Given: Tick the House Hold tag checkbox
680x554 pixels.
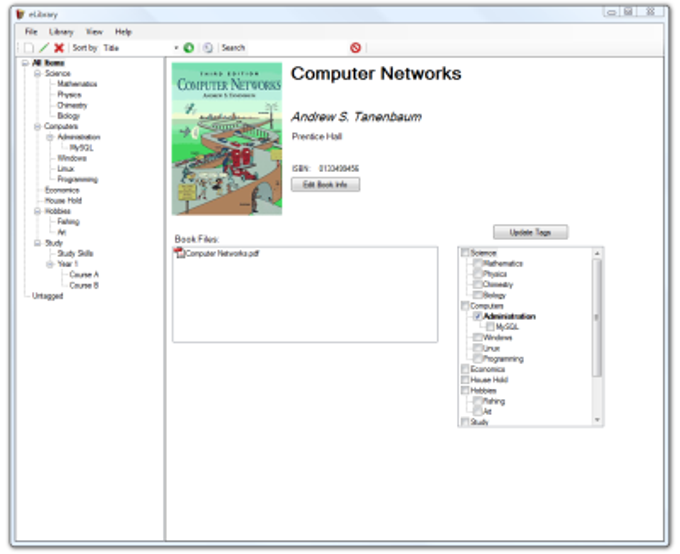Looking at the screenshot, I should pos(465,380).
